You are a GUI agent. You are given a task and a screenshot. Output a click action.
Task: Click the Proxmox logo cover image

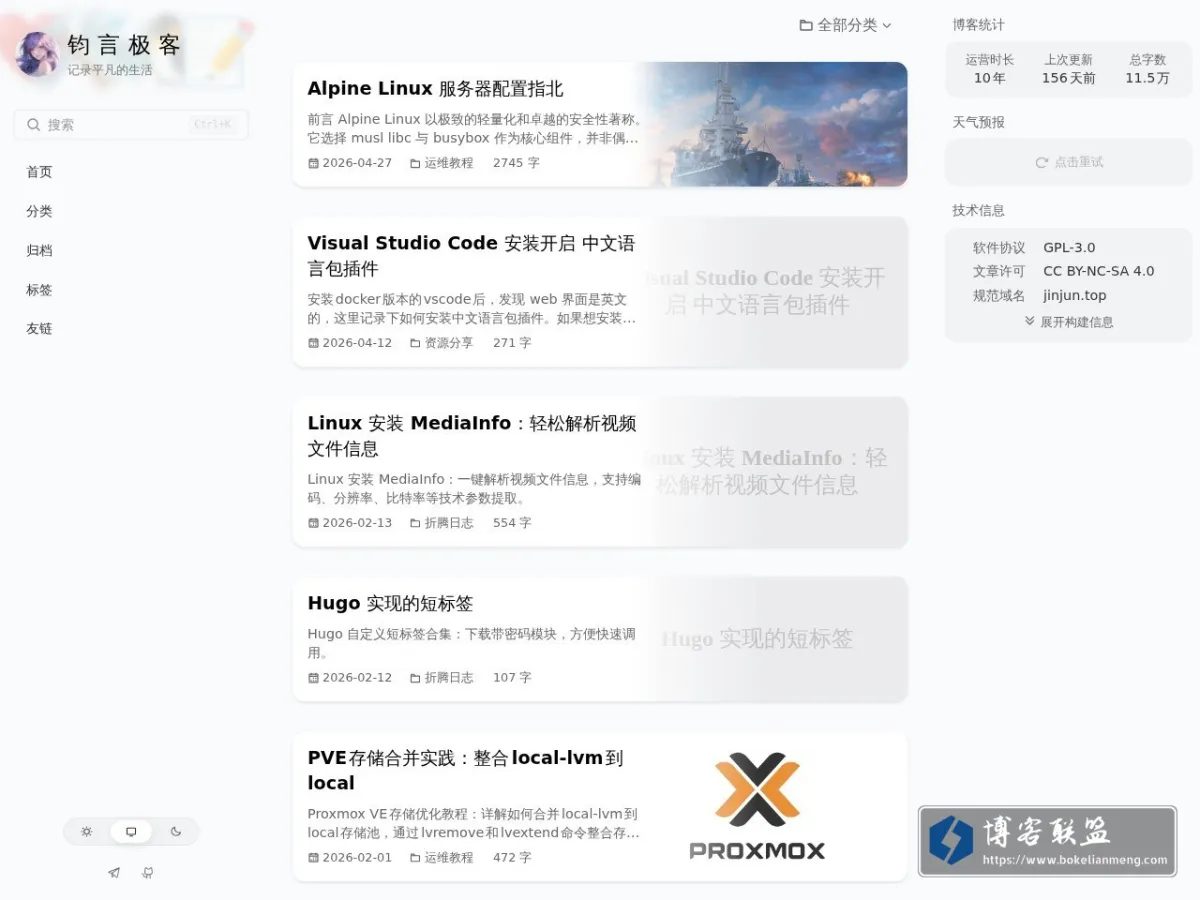(x=757, y=807)
